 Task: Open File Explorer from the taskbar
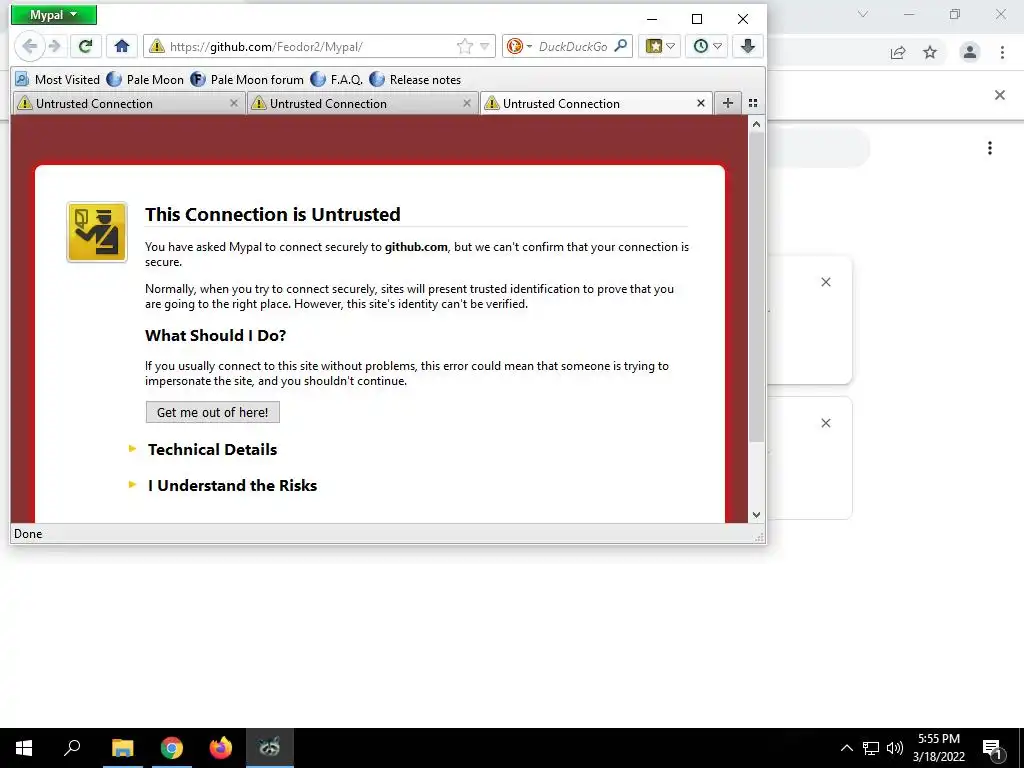[122, 748]
